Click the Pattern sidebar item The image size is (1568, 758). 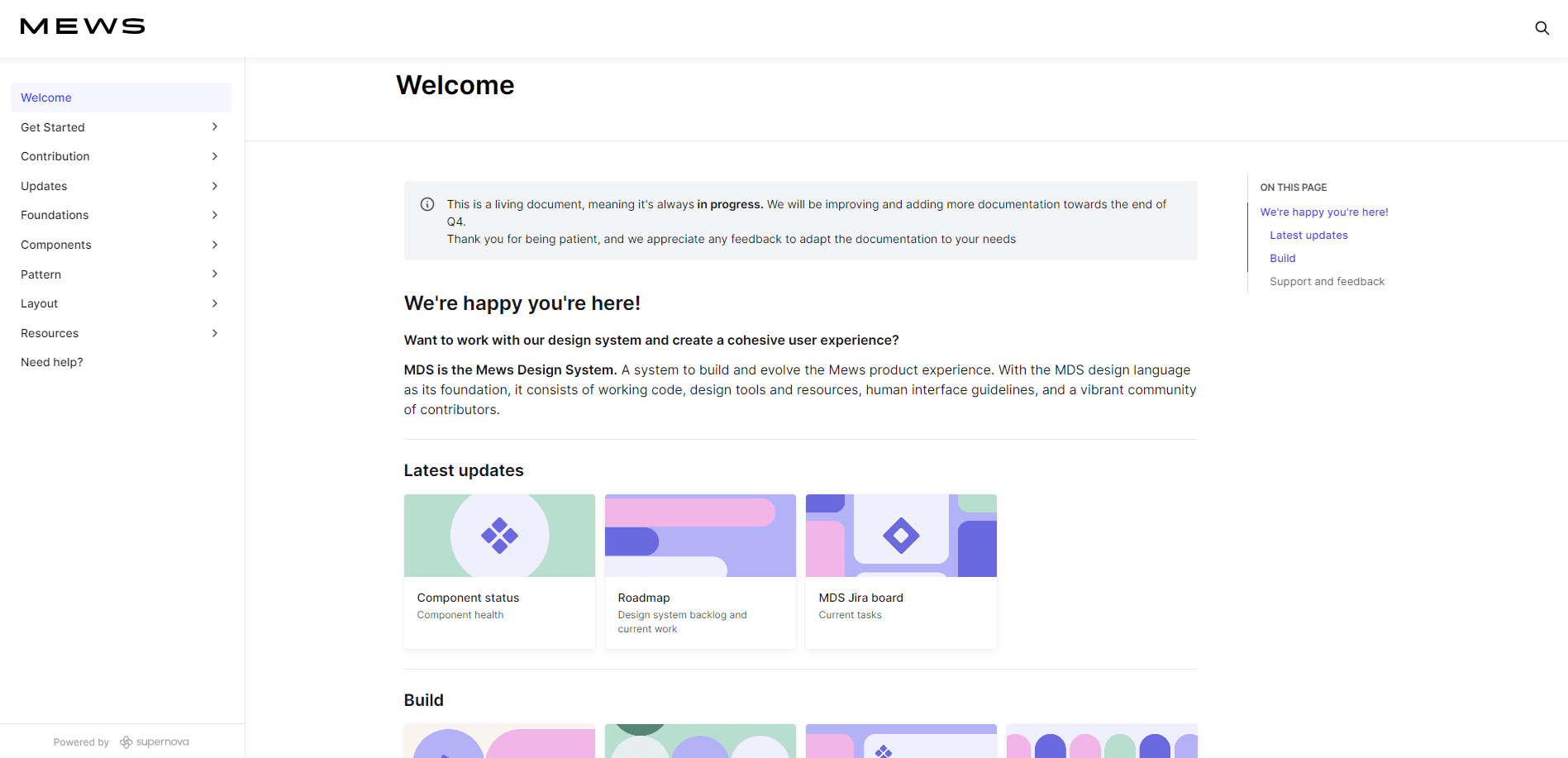click(x=41, y=274)
